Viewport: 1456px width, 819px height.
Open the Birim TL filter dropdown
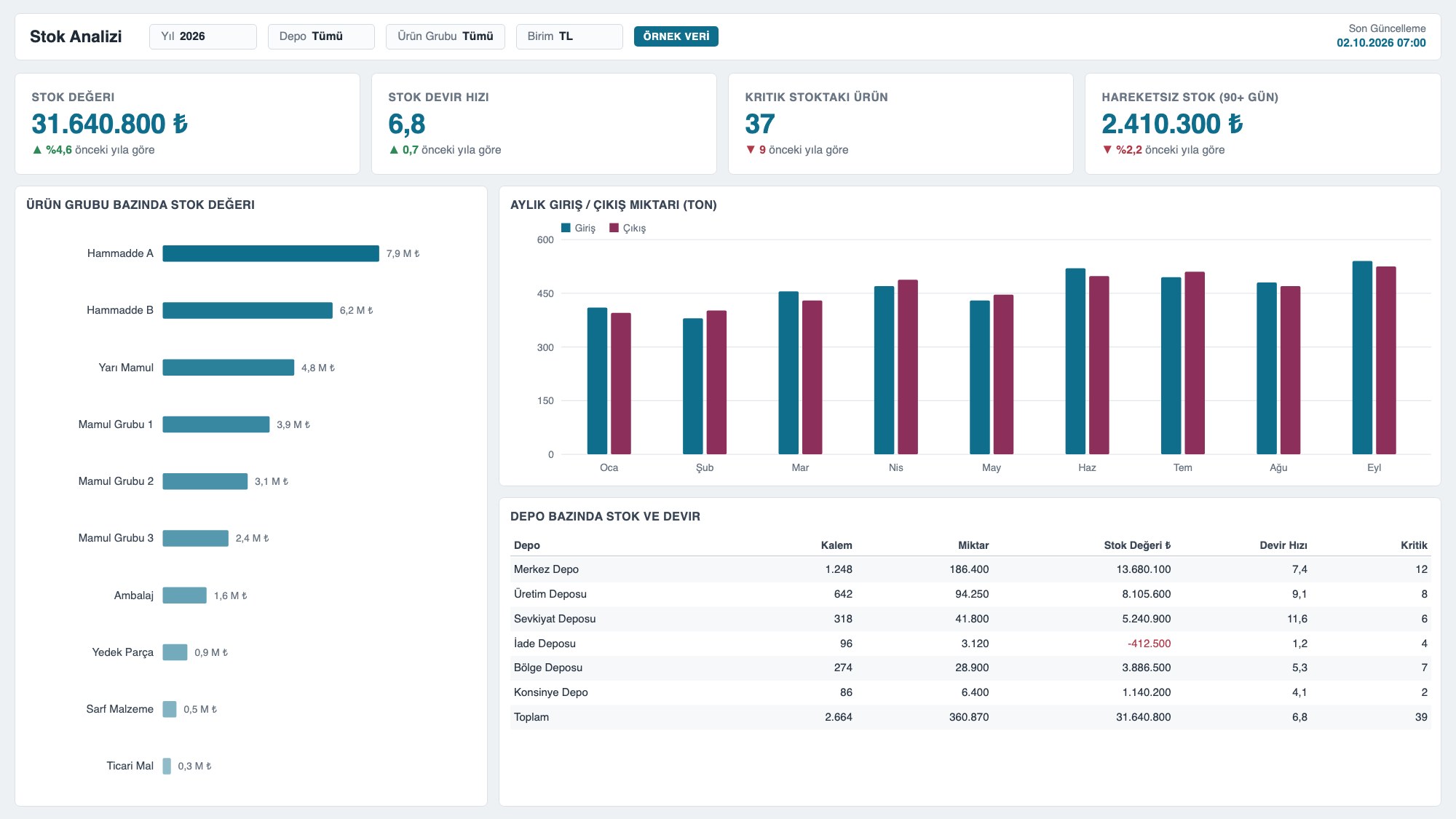[x=569, y=36]
